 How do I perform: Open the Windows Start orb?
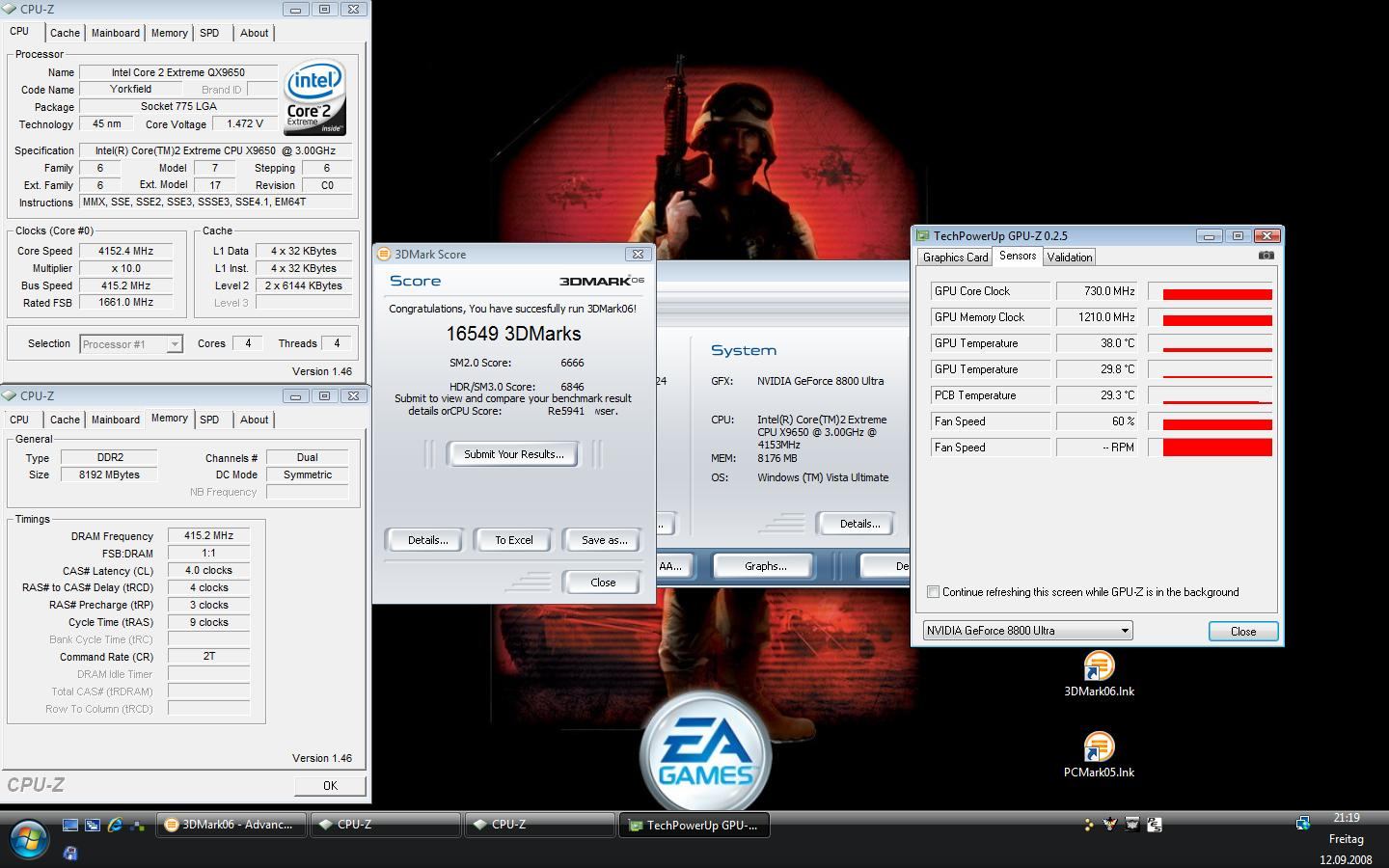pyautogui.click(x=28, y=837)
